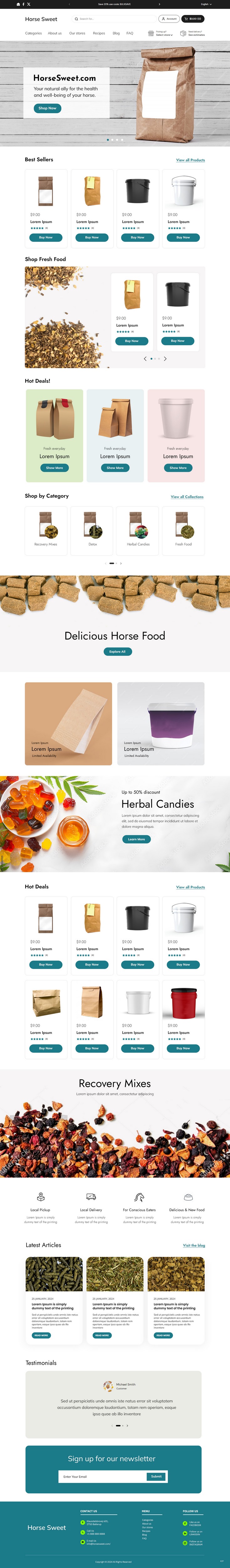
Task: Click the Facebook icon in top bar
Action: [x=23, y=4]
